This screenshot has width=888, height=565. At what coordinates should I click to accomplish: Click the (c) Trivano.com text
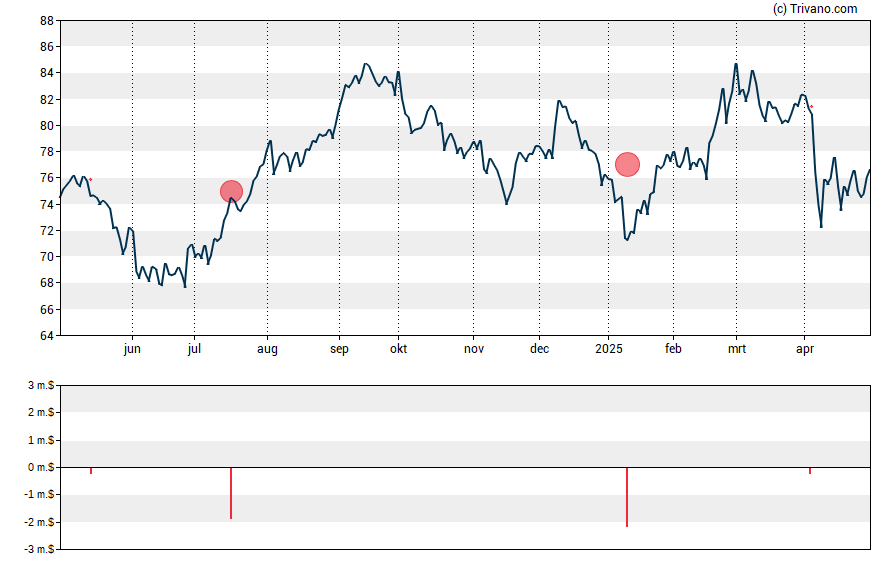pos(815,8)
